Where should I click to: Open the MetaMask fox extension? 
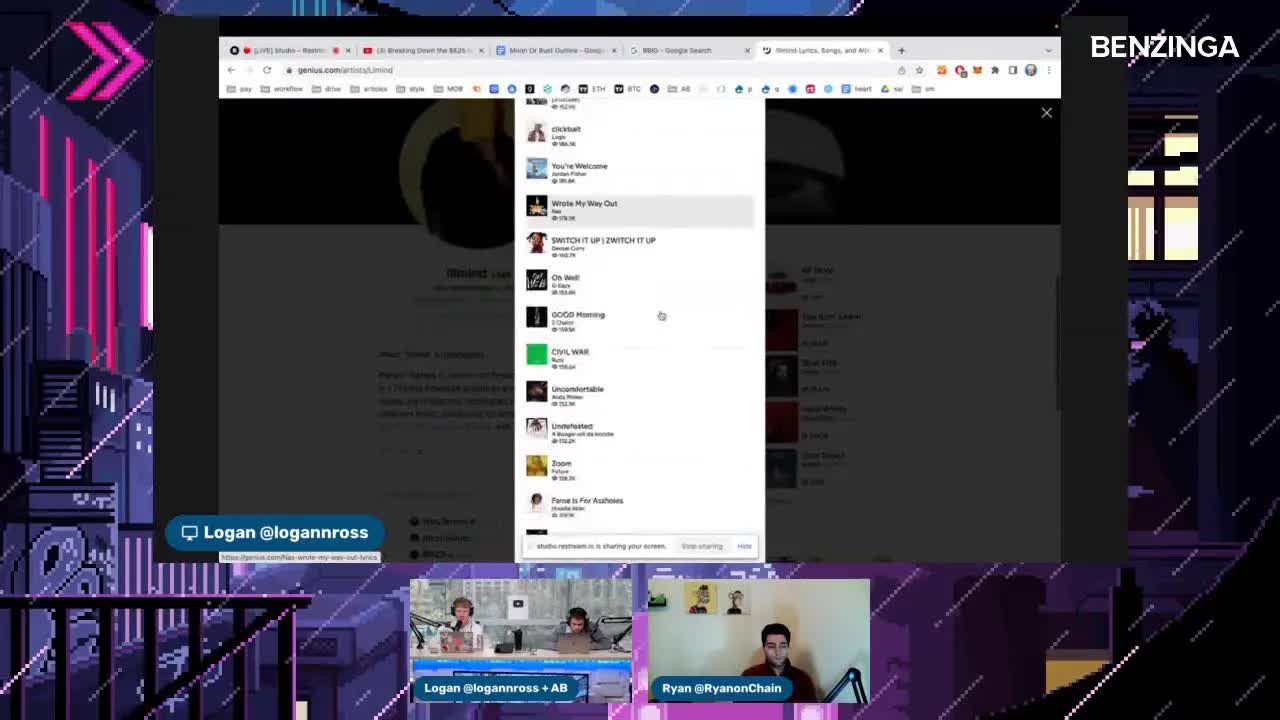pyautogui.click(x=977, y=70)
